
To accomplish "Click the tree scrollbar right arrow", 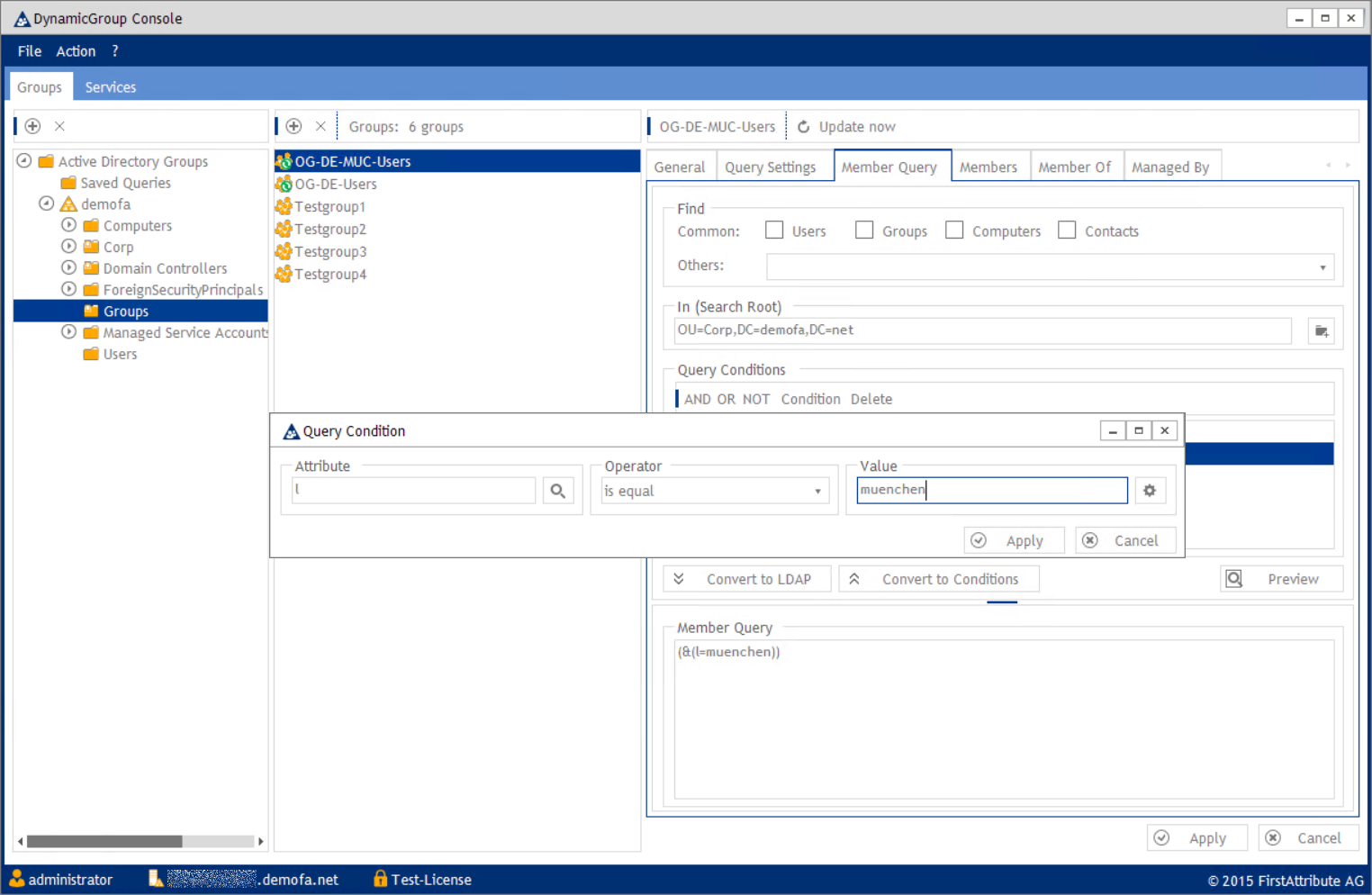I will click(261, 841).
